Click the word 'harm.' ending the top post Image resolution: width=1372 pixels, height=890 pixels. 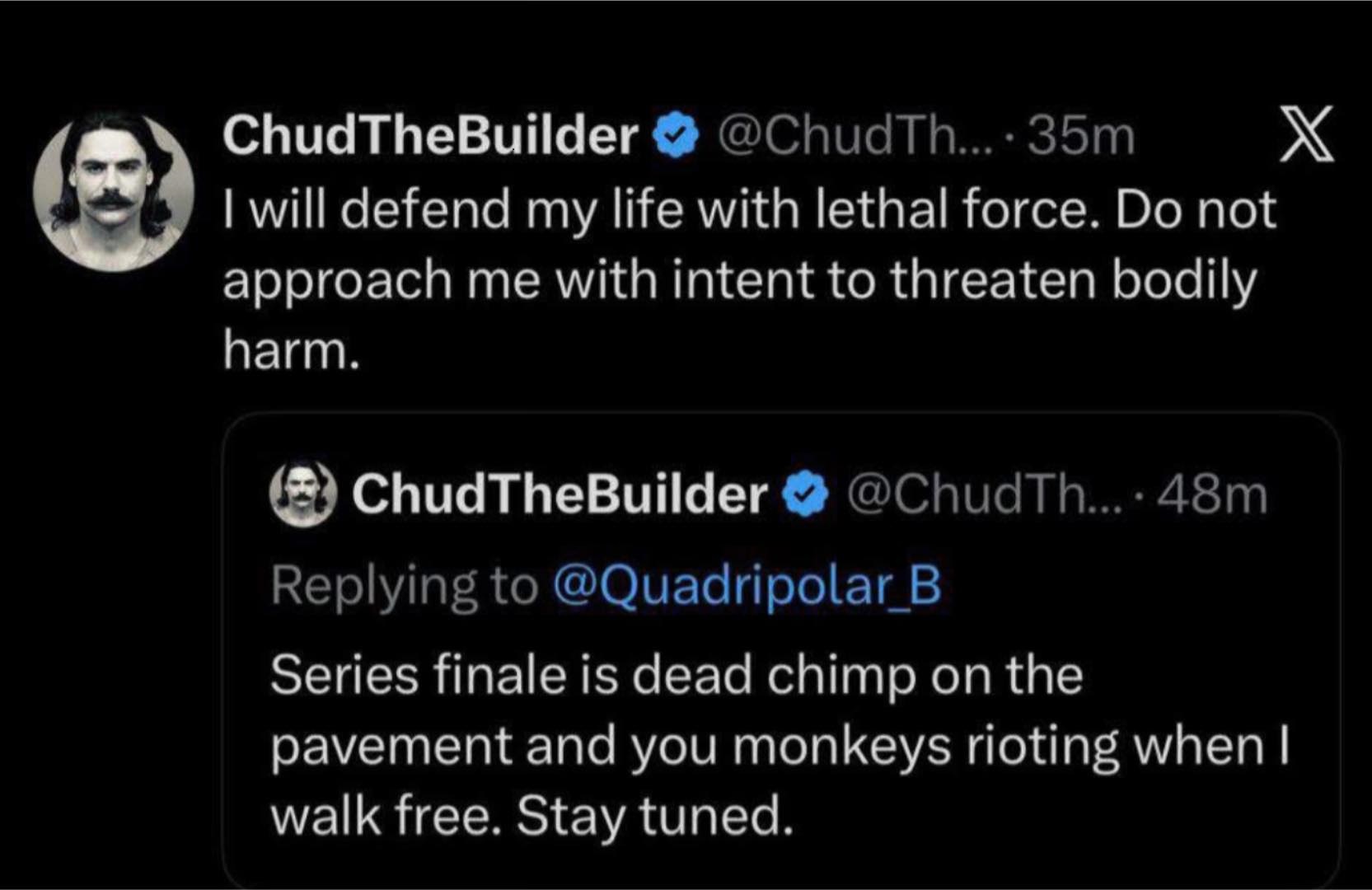coord(292,351)
